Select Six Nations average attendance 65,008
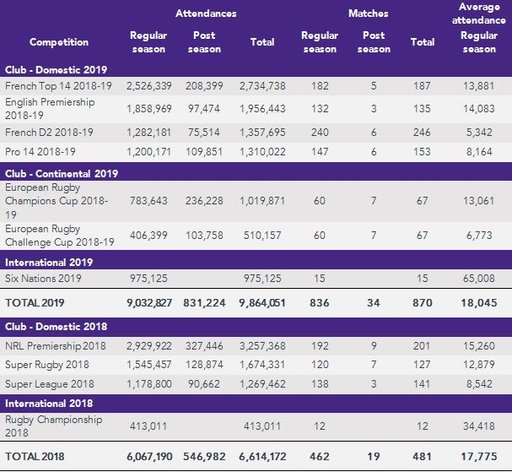512x472 pixels. [x=479, y=278]
